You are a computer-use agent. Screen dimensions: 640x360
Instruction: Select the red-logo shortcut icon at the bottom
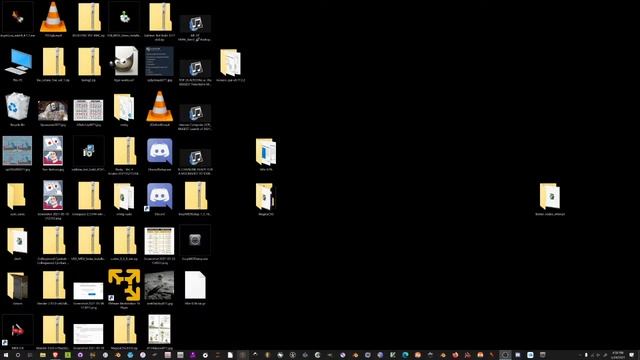[x=17, y=330]
